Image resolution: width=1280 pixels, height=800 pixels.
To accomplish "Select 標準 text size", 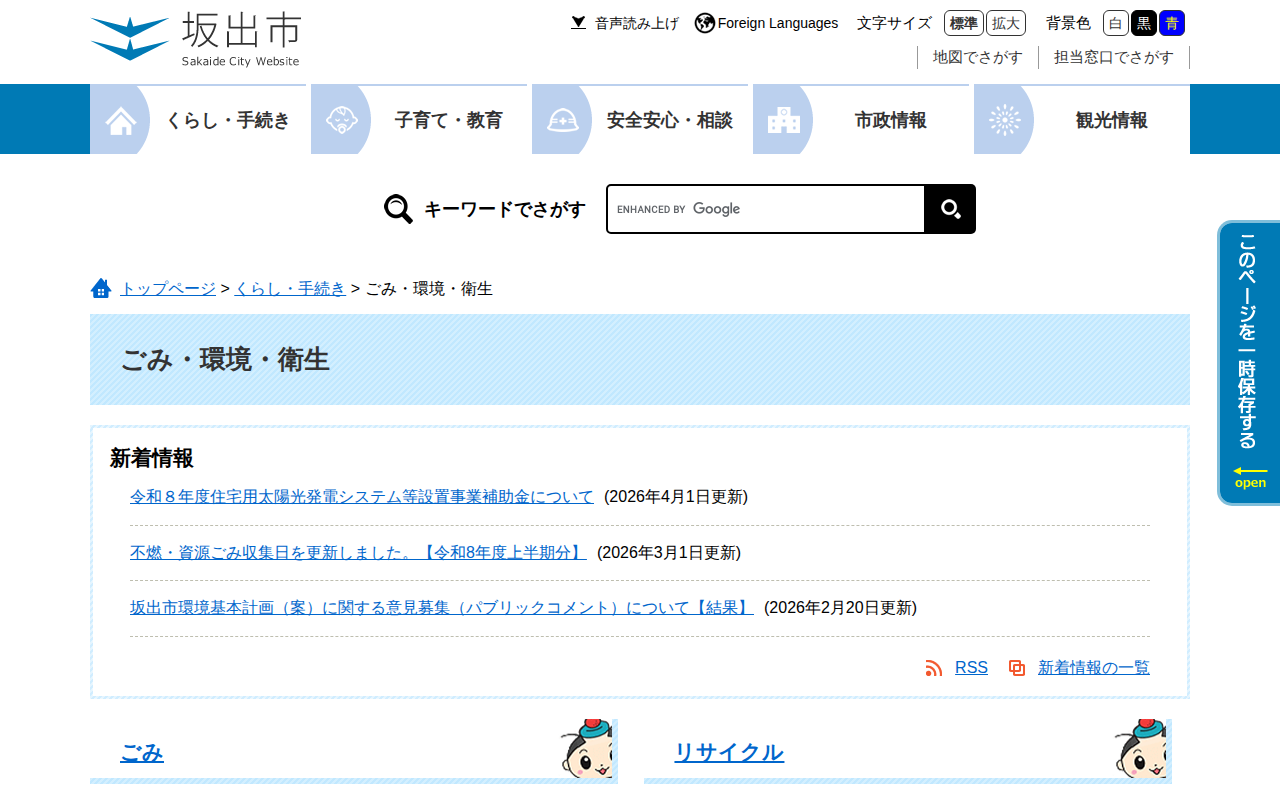I will coord(964,23).
